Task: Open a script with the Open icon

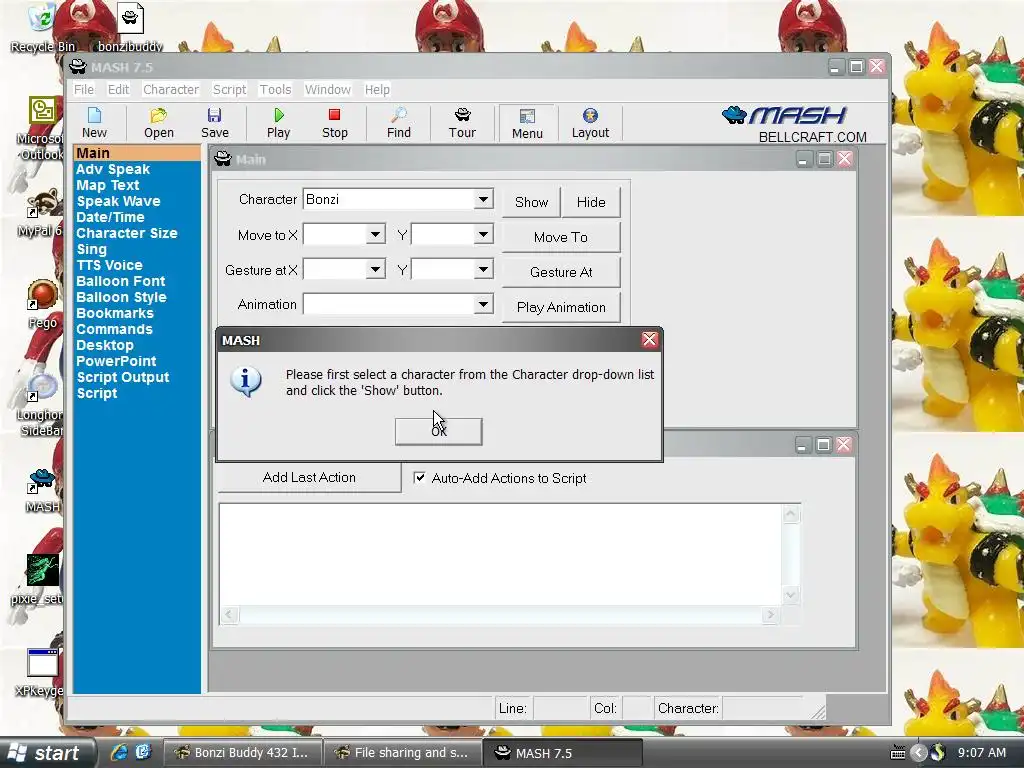Action: (x=159, y=123)
